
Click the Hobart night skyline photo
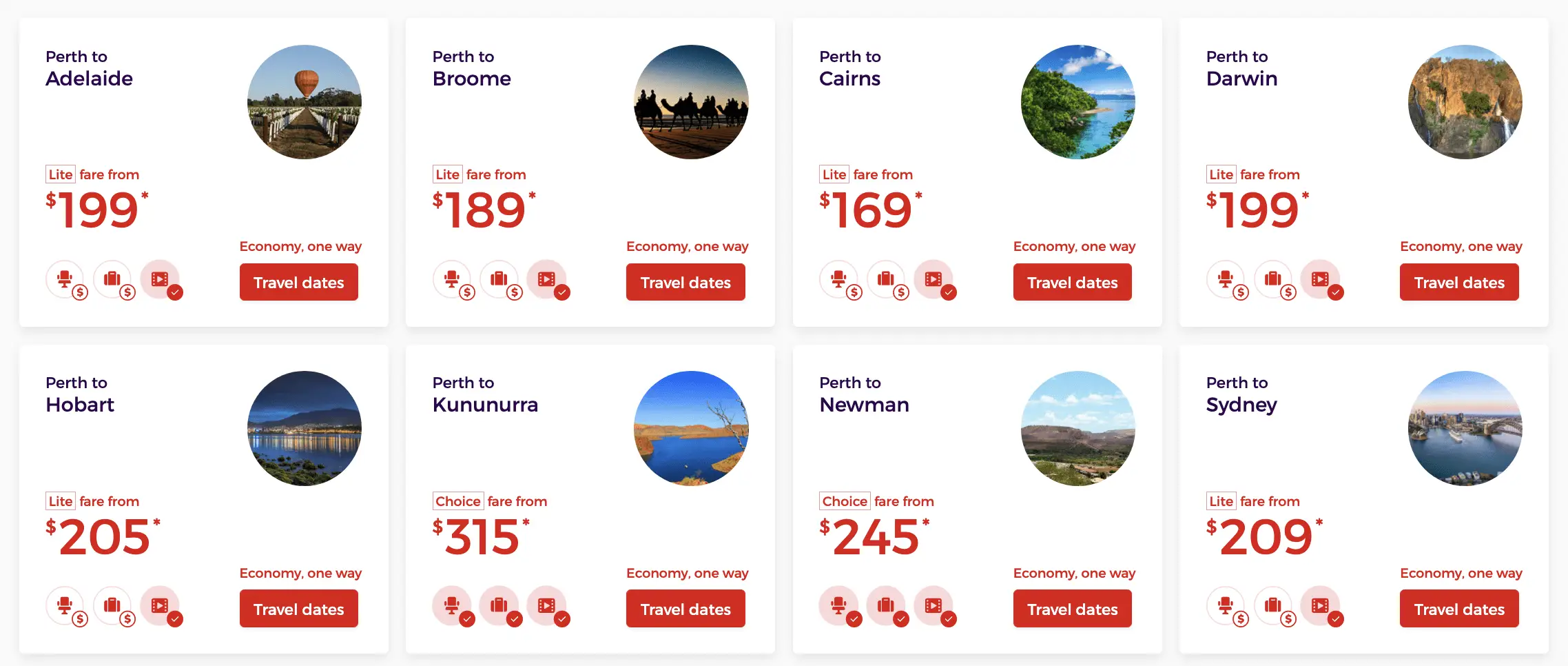(x=305, y=428)
